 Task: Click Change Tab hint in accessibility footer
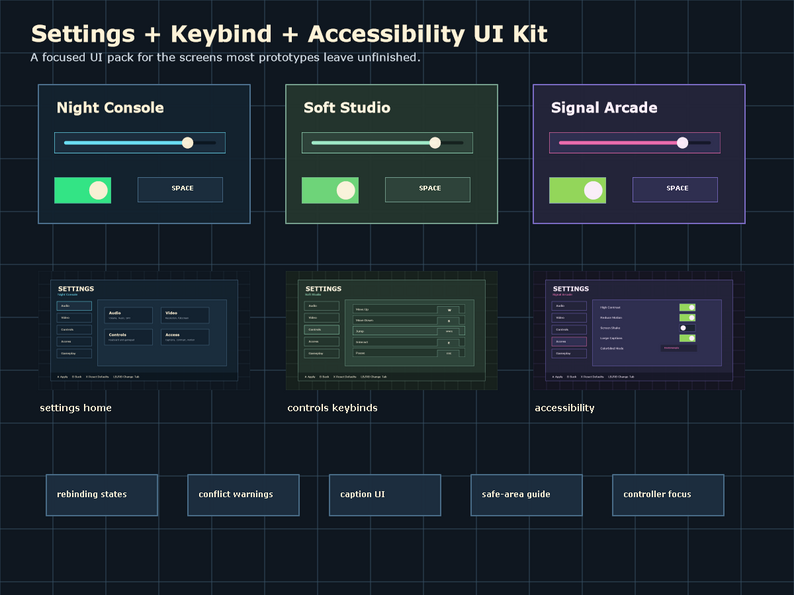coord(621,377)
